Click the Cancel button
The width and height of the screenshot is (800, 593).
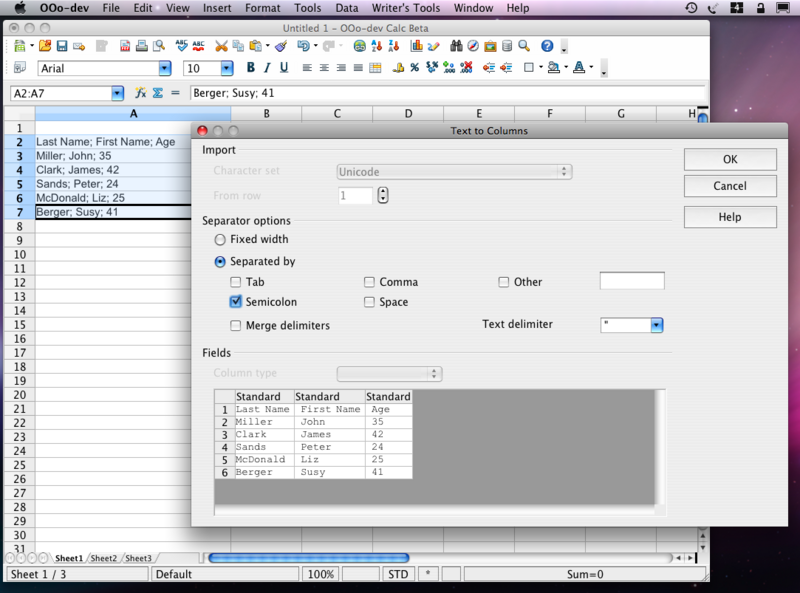pos(729,186)
